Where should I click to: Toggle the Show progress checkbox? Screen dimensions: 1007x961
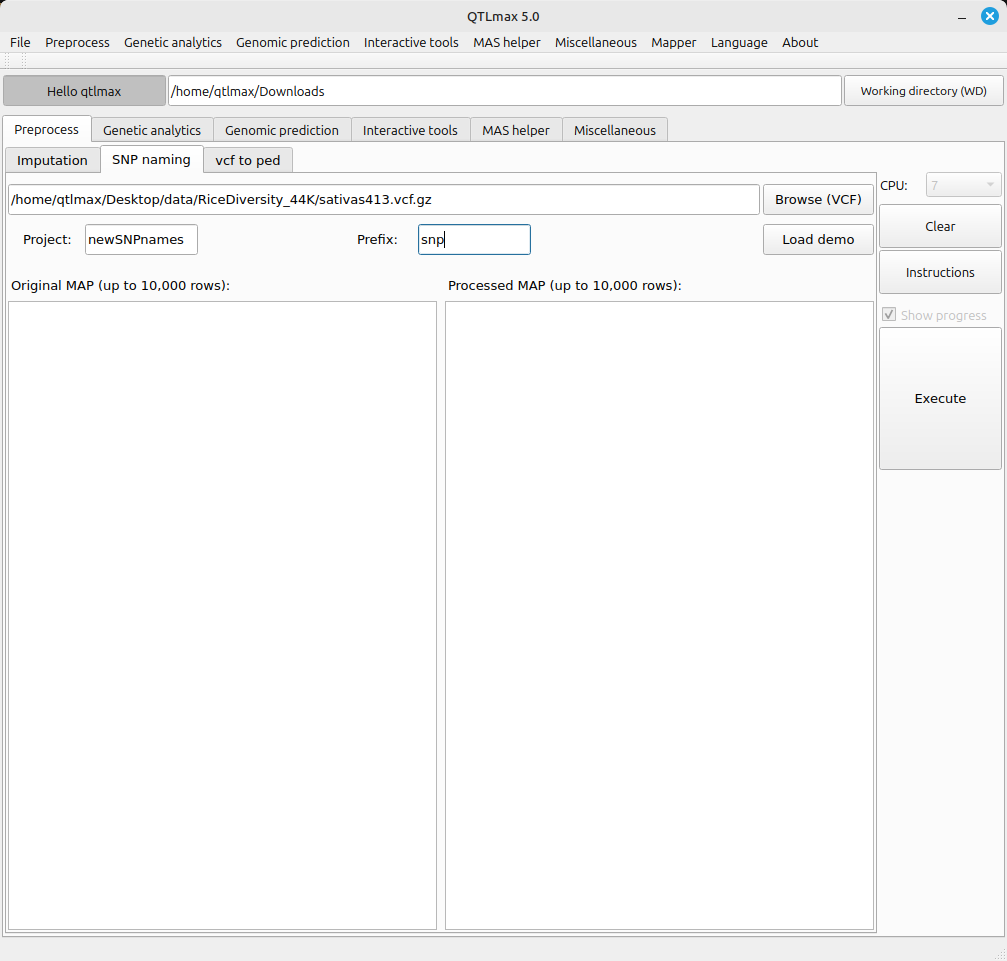coord(889,315)
